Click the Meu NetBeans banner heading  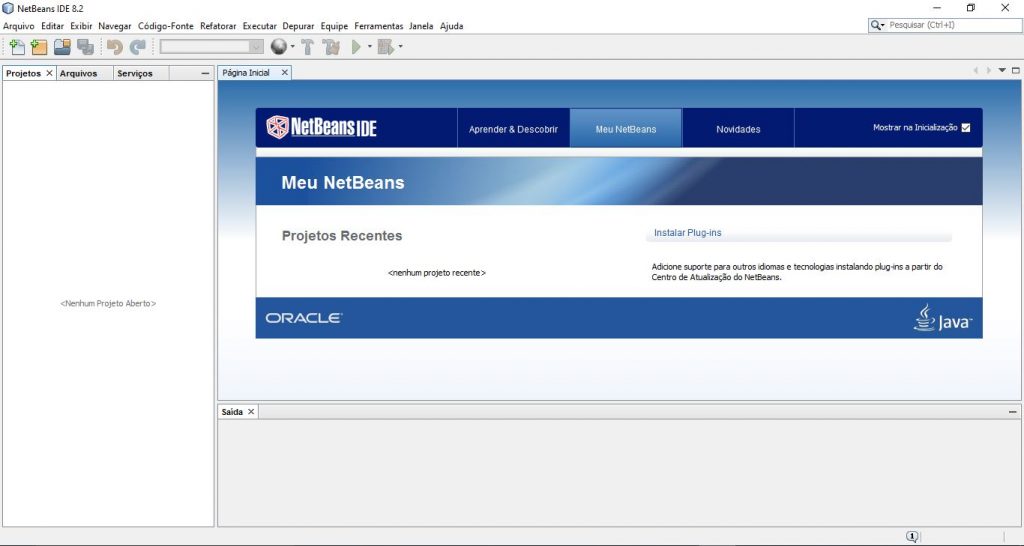click(x=343, y=182)
